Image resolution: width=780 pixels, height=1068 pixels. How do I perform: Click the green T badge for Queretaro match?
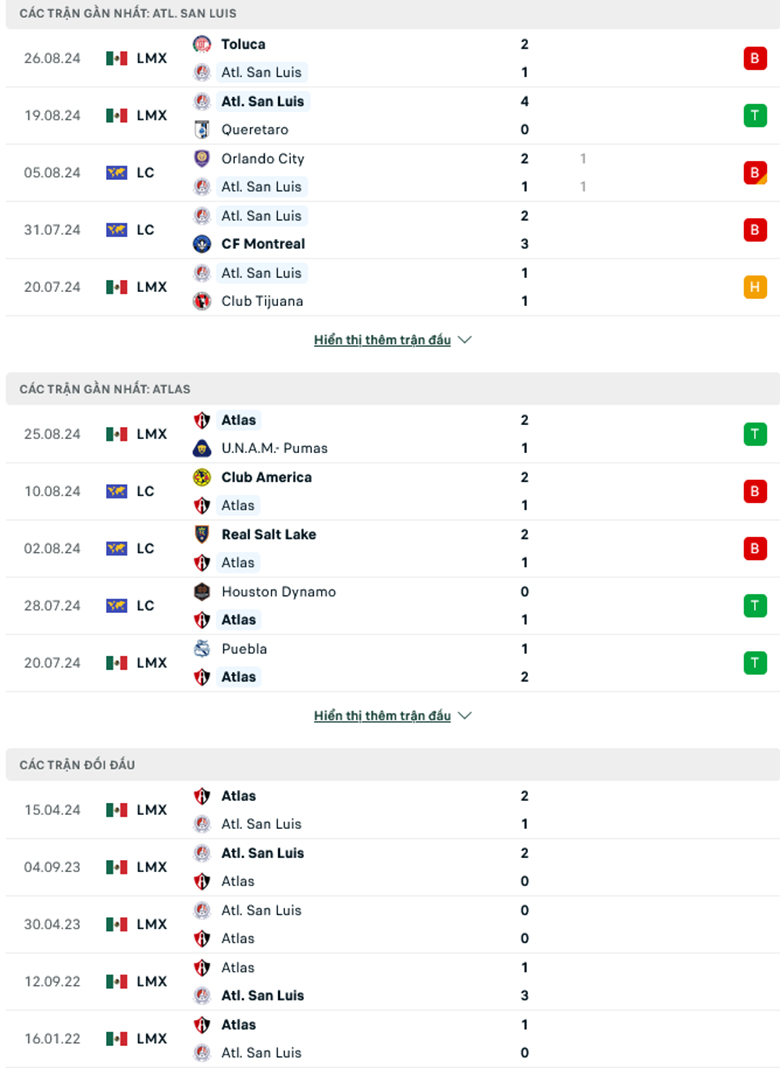[755, 115]
